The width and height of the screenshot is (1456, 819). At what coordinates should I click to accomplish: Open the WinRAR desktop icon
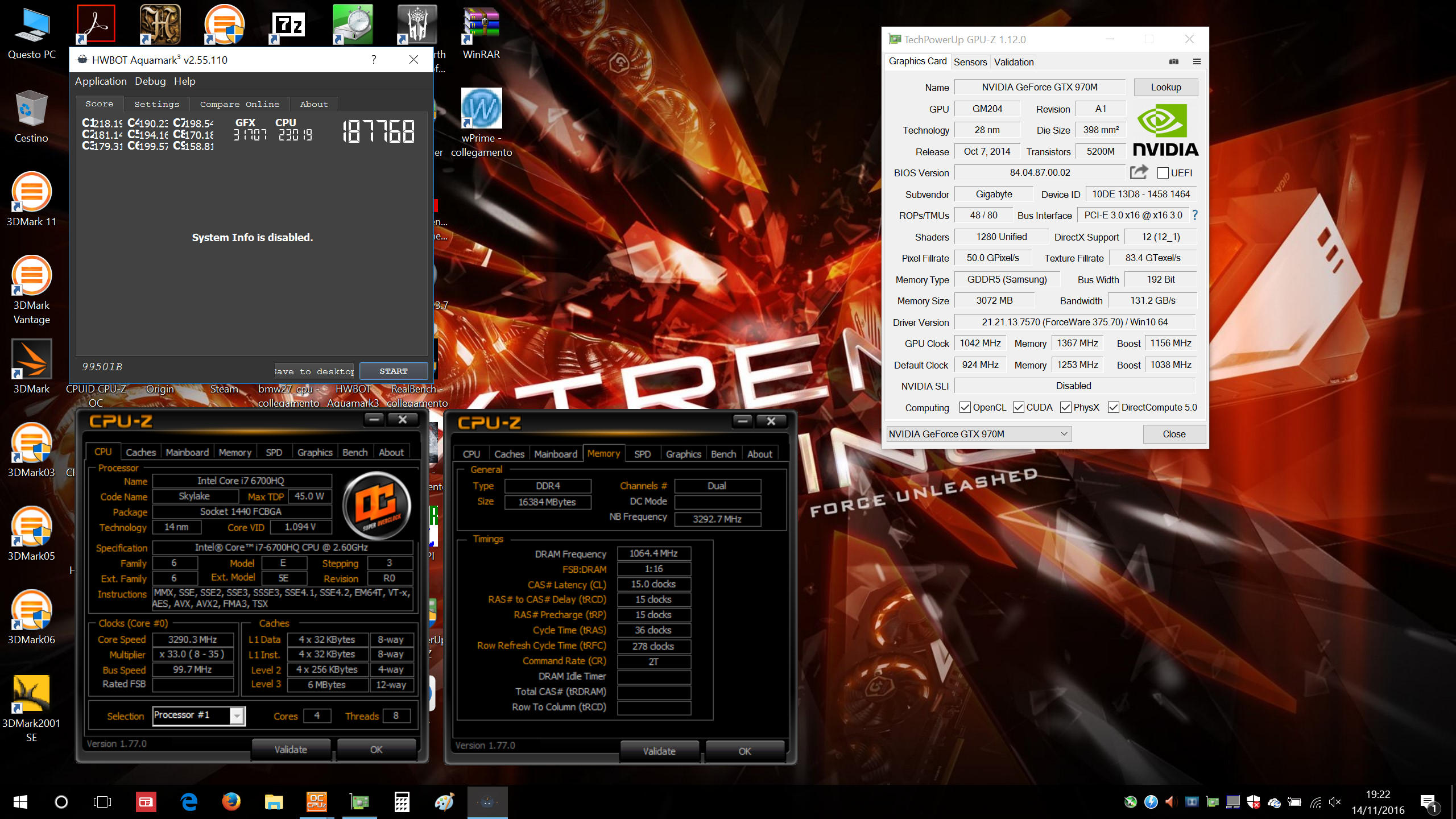481,33
